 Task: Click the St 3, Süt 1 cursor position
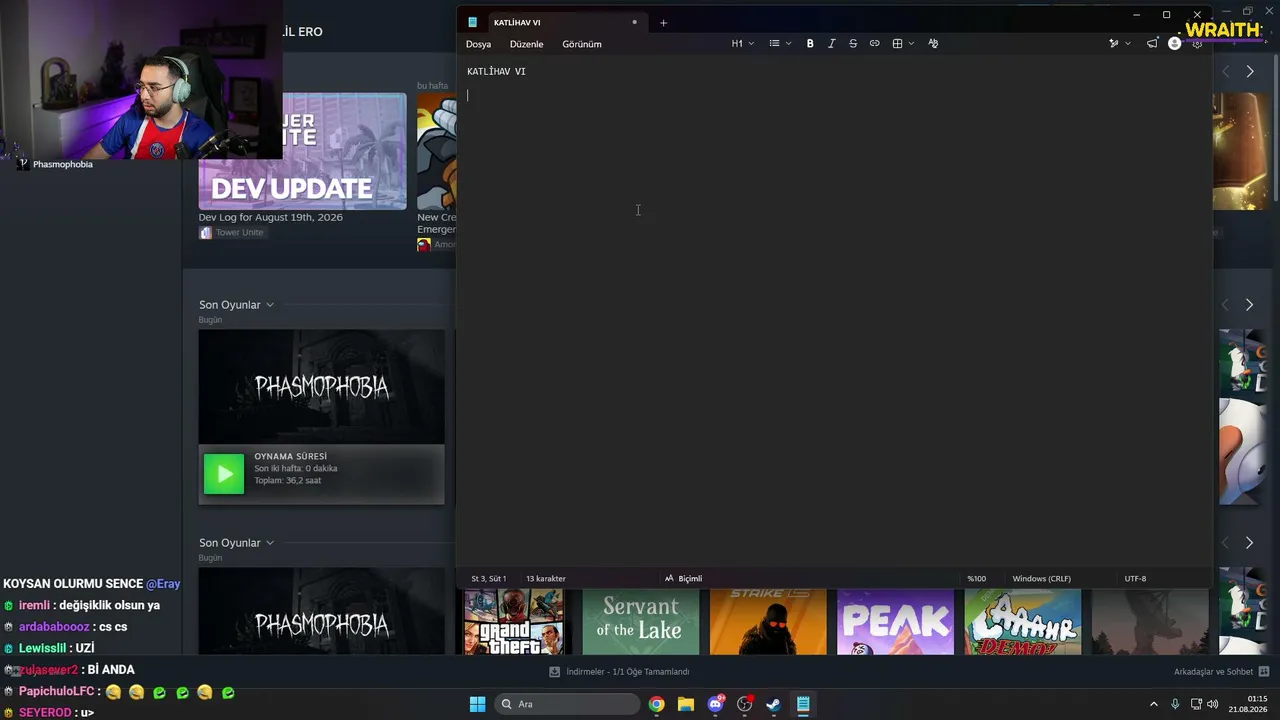pos(488,578)
